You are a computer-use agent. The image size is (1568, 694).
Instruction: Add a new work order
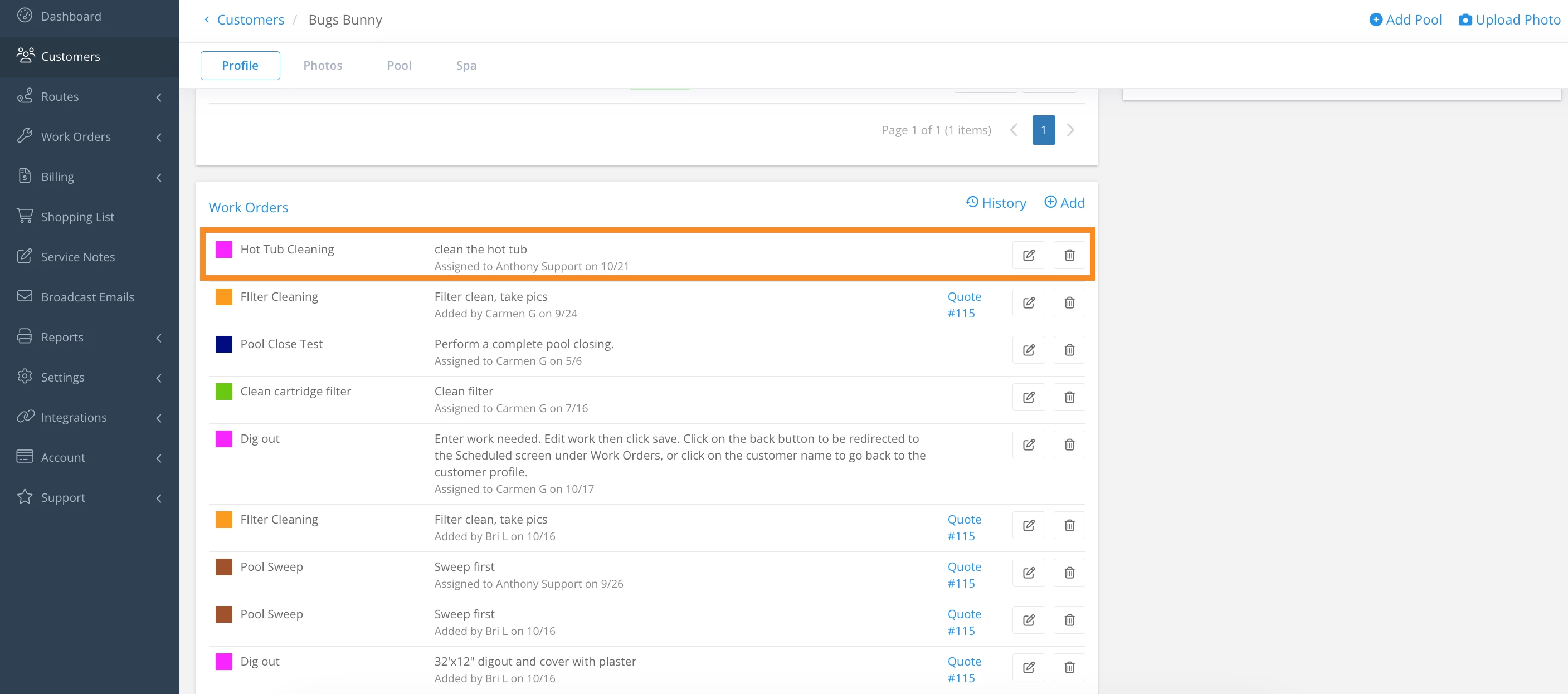(x=1065, y=203)
